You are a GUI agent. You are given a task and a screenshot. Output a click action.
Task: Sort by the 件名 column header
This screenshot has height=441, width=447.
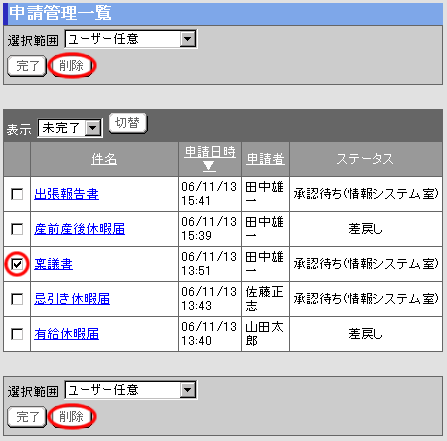point(104,159)
